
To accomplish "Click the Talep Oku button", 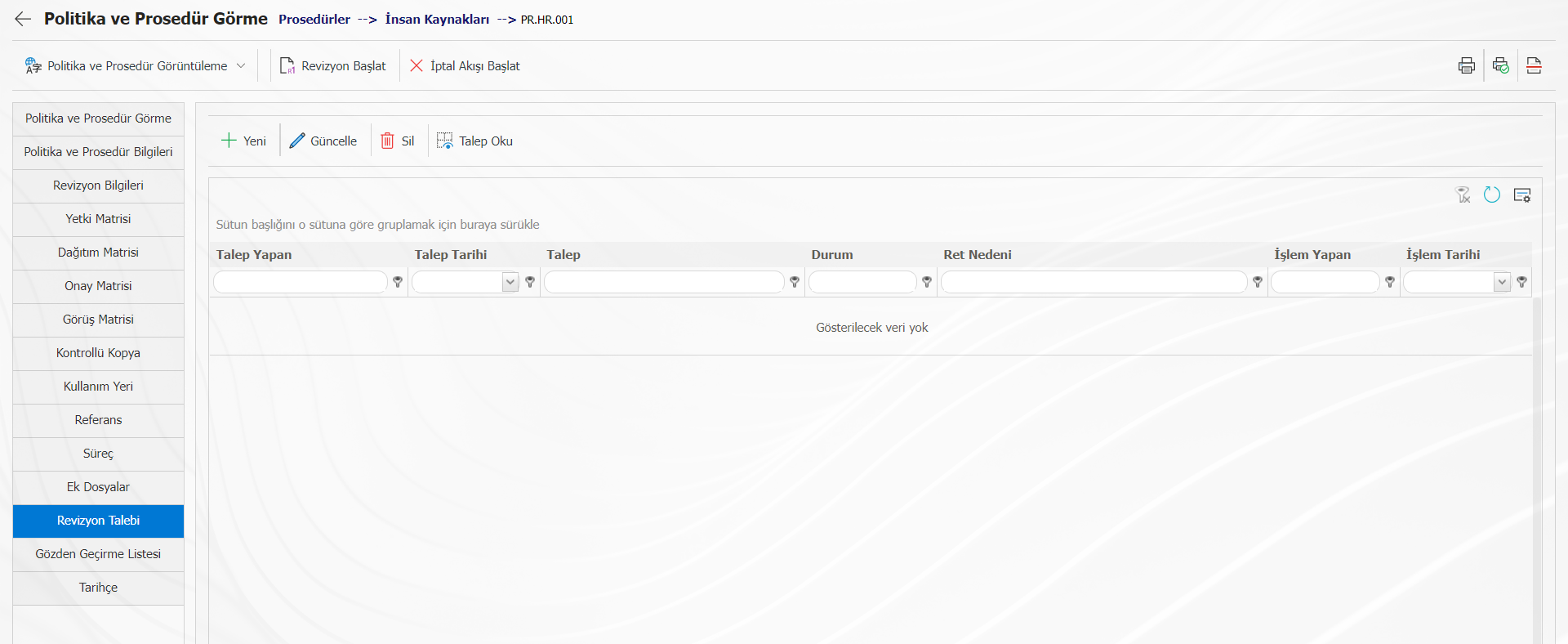I will pyautogui.click(x=474, y=141).
